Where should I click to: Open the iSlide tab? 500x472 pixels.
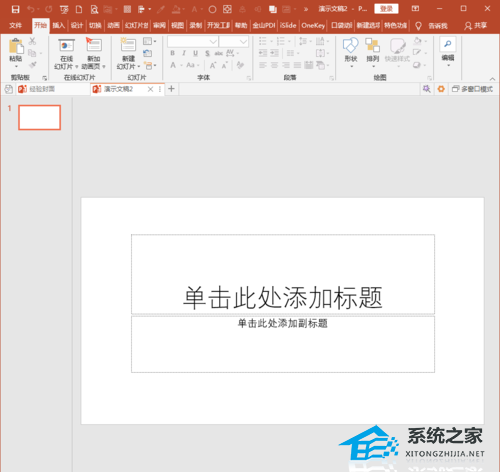[x=288, y=25]
